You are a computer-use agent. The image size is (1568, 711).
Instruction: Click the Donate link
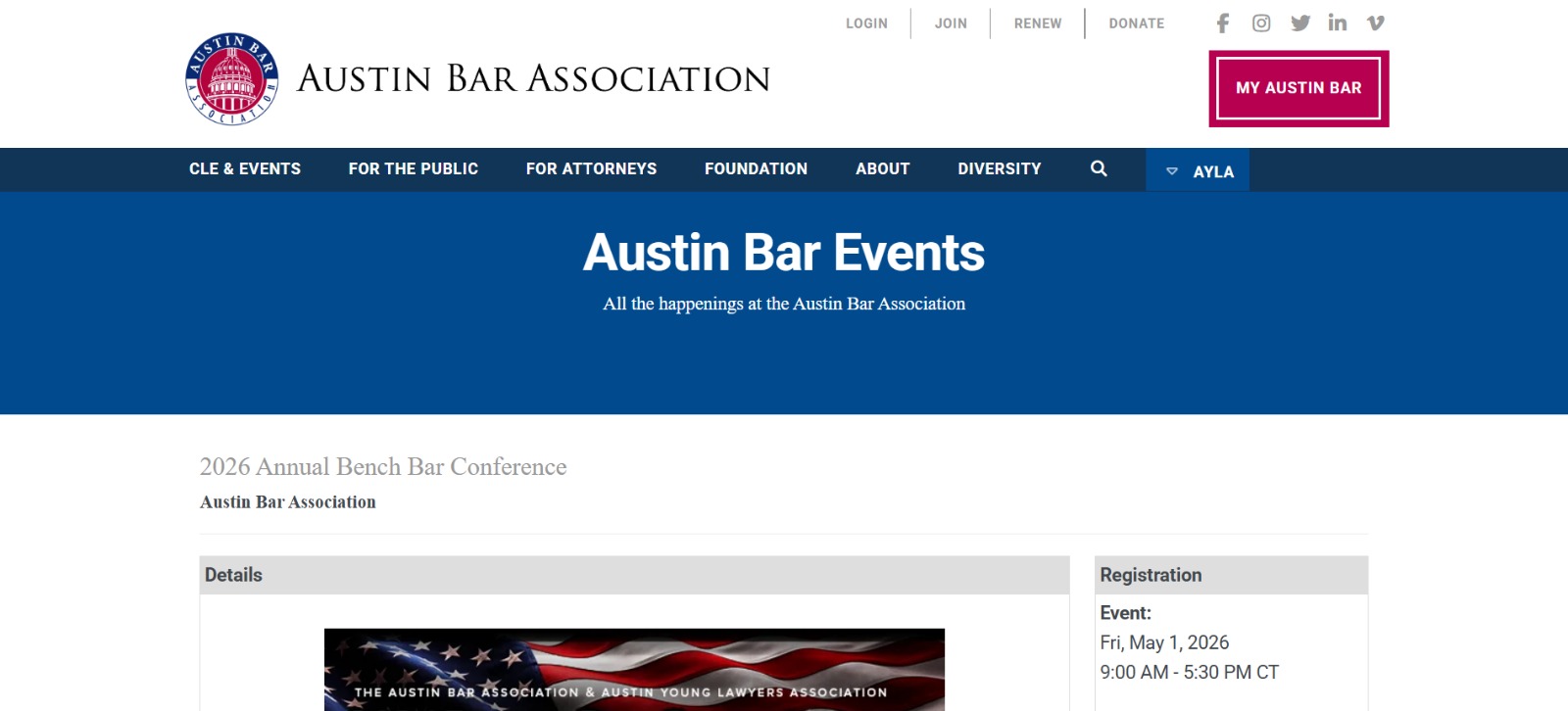point(1137,24)
